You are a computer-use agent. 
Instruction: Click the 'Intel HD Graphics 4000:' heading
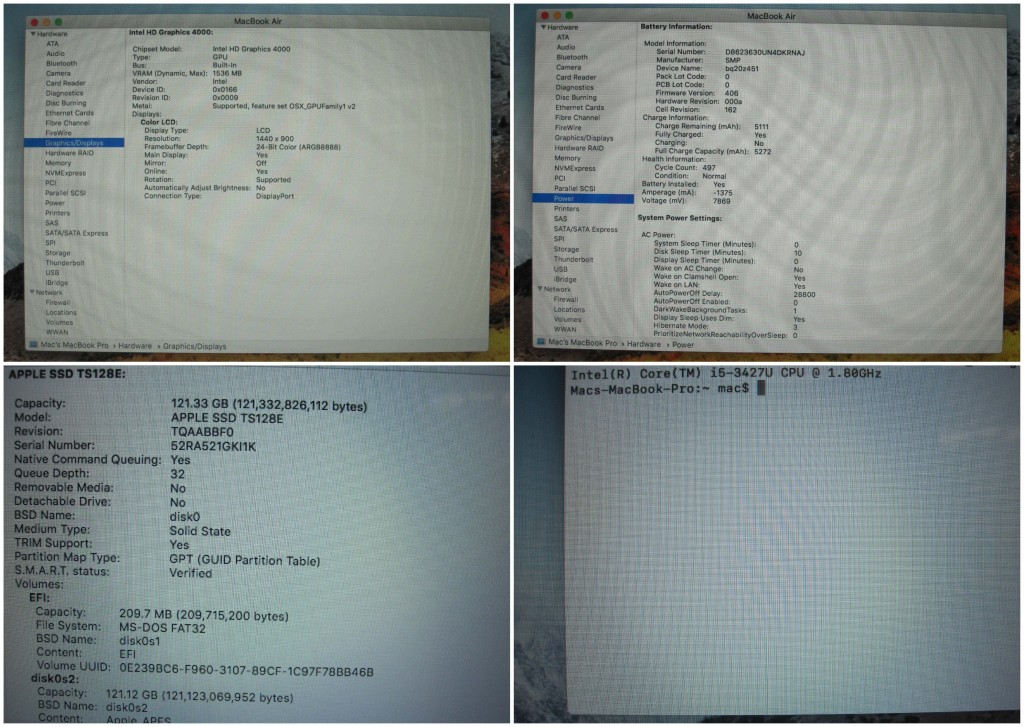[x=170, y=32]
